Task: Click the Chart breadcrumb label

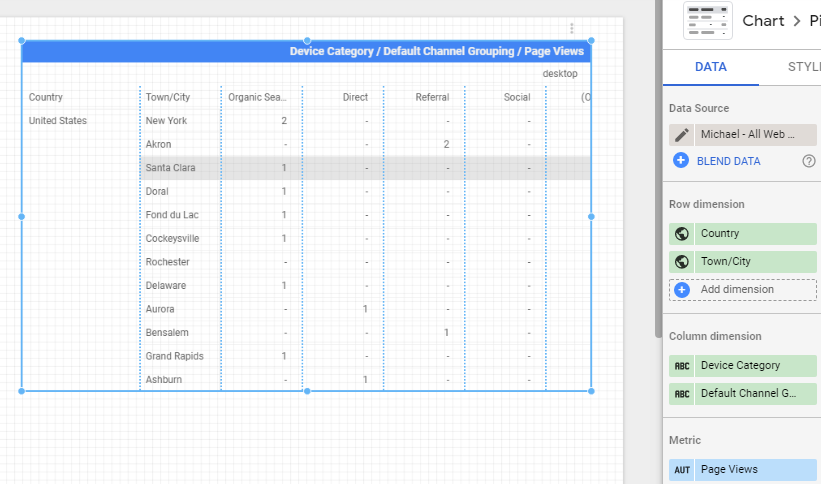Action: (x=763, y=21)
